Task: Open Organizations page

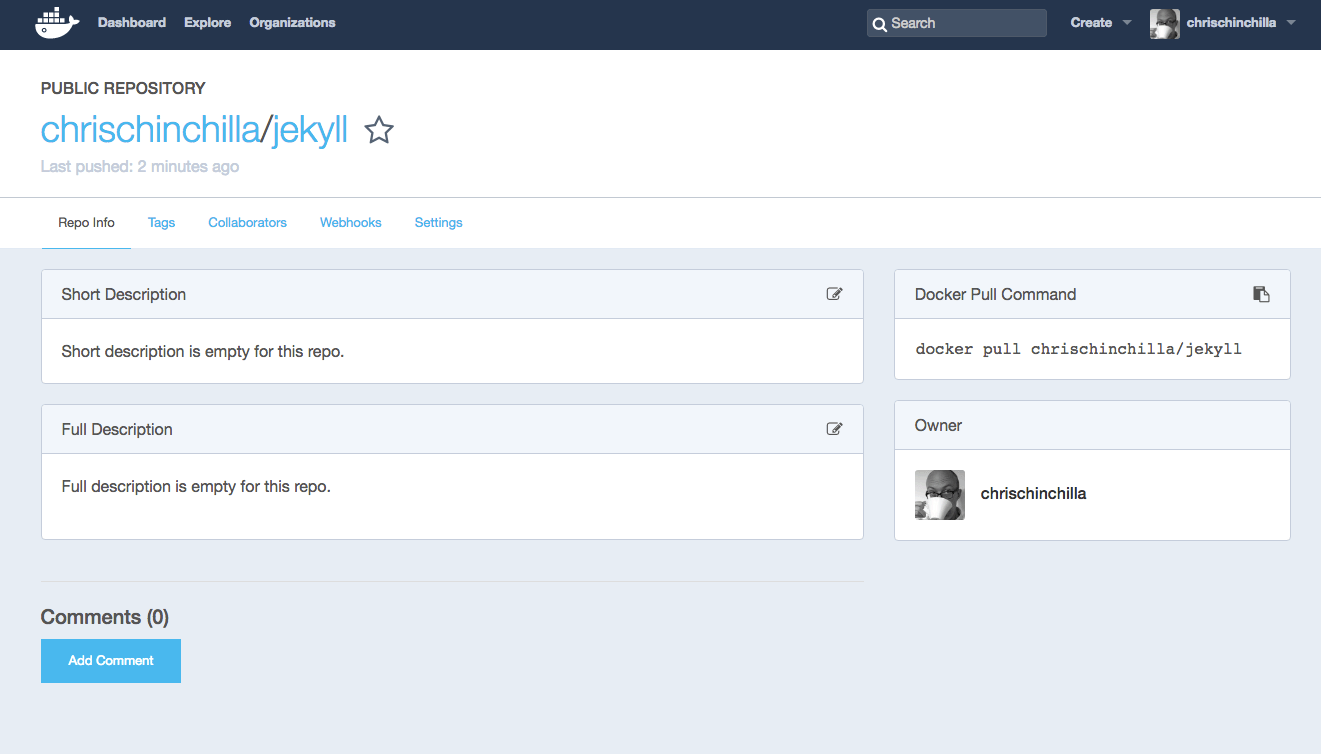Action: pyautogui.click(x=292, y=22)
